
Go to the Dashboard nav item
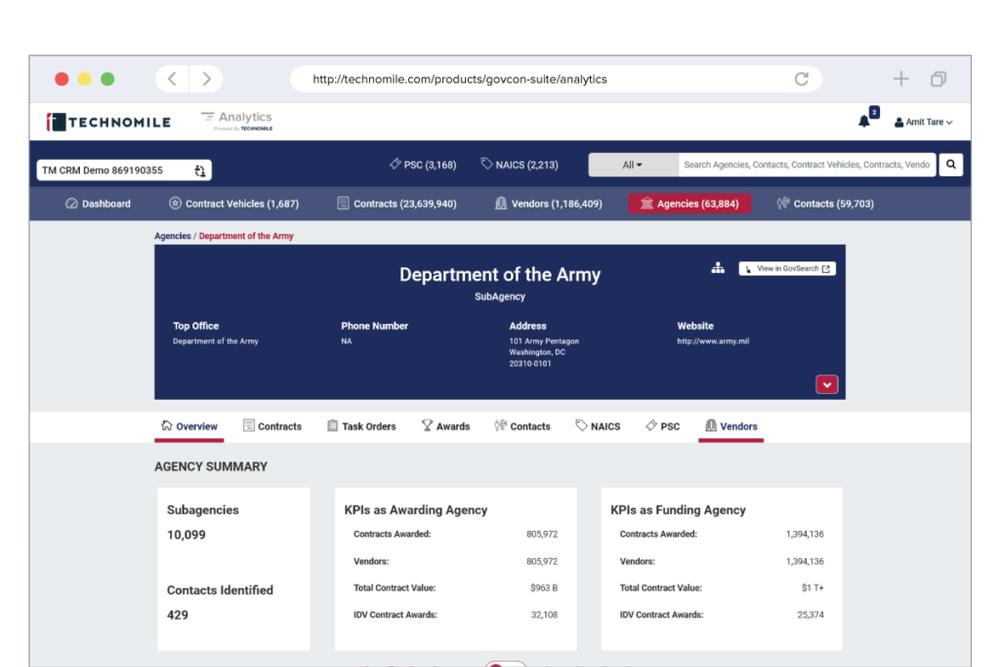pyautogui.click(x=98, y=203)
